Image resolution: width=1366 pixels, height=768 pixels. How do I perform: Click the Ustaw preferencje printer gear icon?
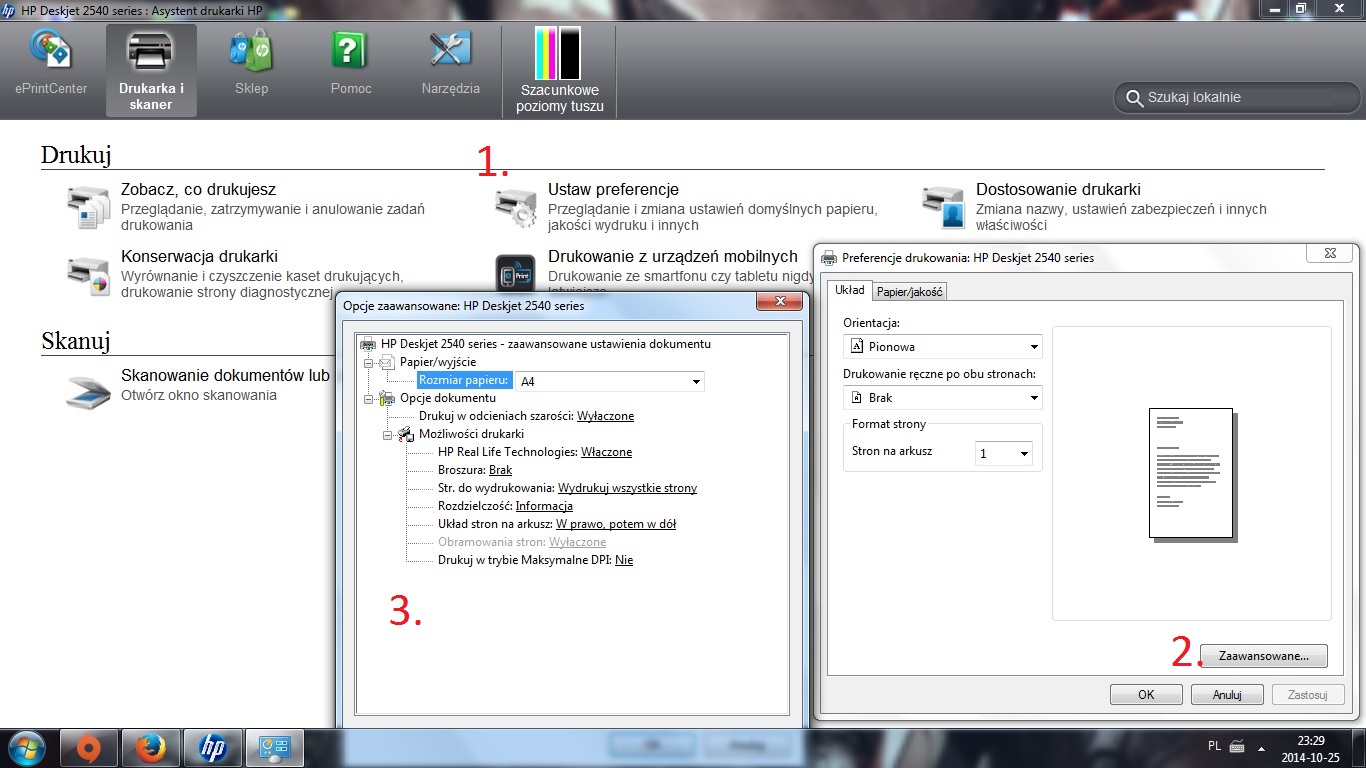pyautogui.click(x=516, y=208)
